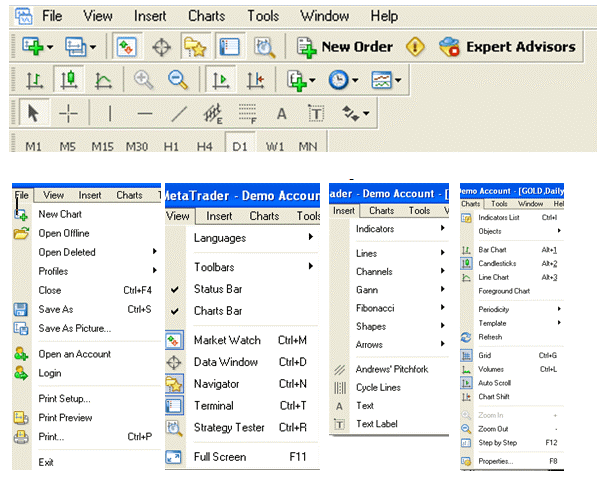Switch to the M15 timeframe

click(x=102, y=147)
